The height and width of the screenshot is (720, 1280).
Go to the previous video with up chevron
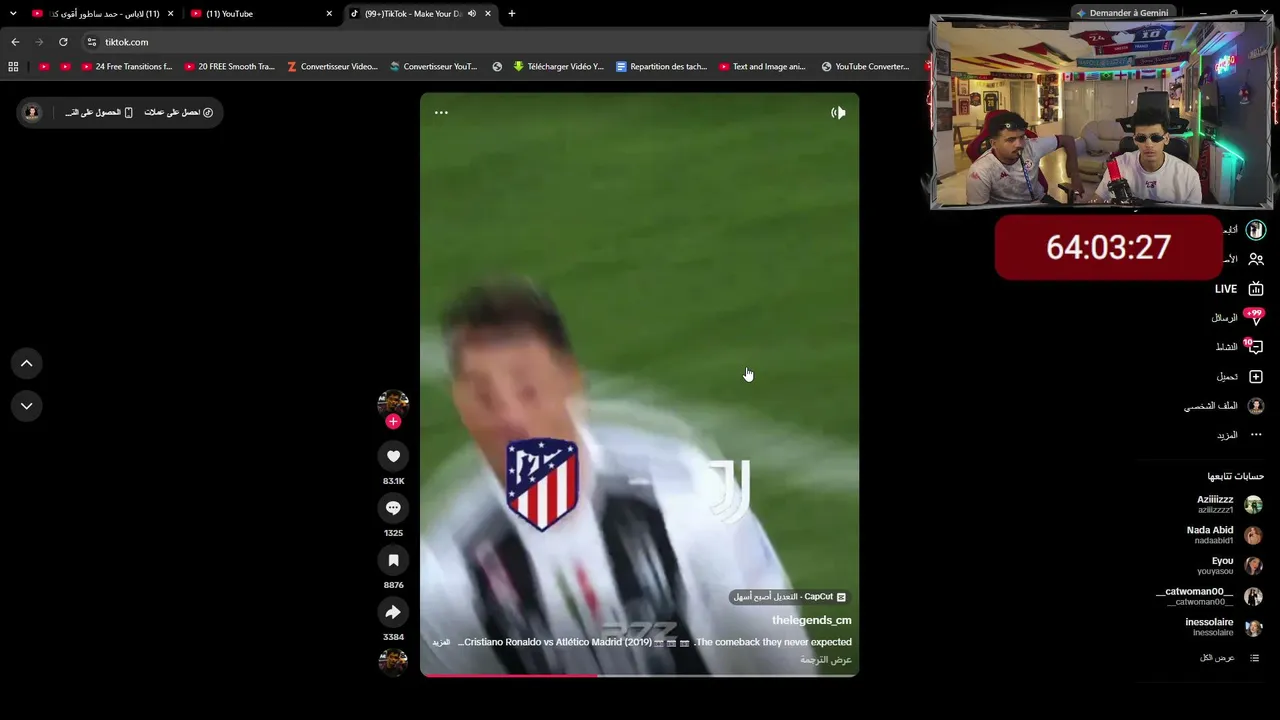[27, 364]
